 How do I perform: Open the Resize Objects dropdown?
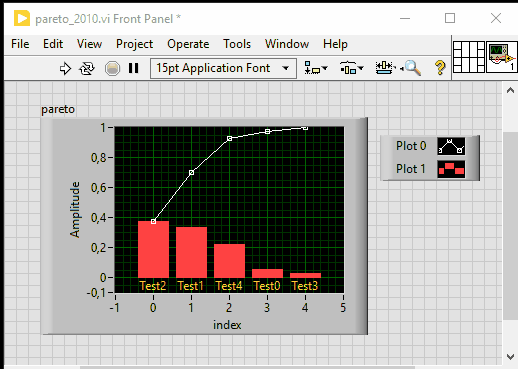click(386, 68)
